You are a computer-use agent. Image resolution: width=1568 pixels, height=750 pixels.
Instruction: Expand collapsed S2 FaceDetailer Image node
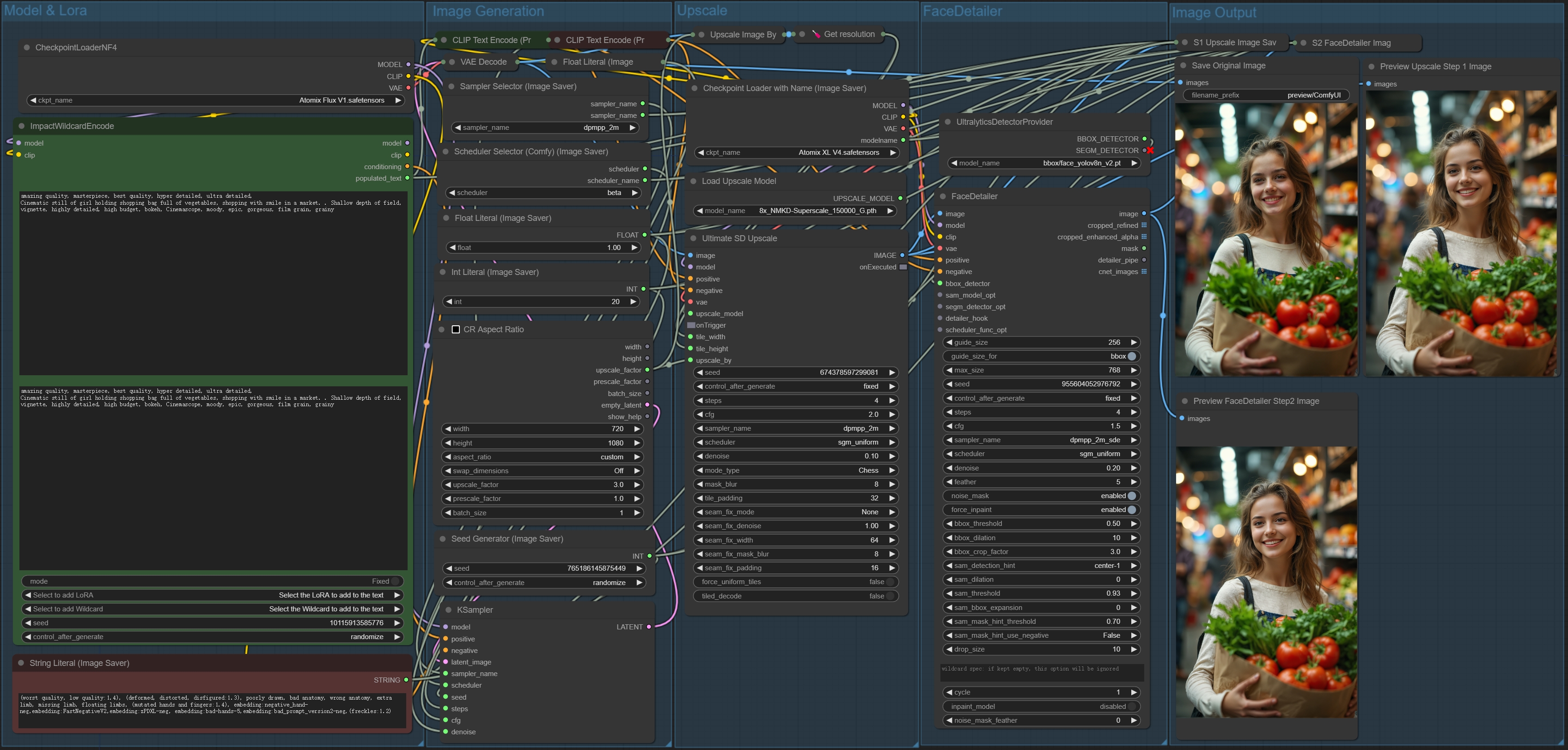tap(1303, 43)
